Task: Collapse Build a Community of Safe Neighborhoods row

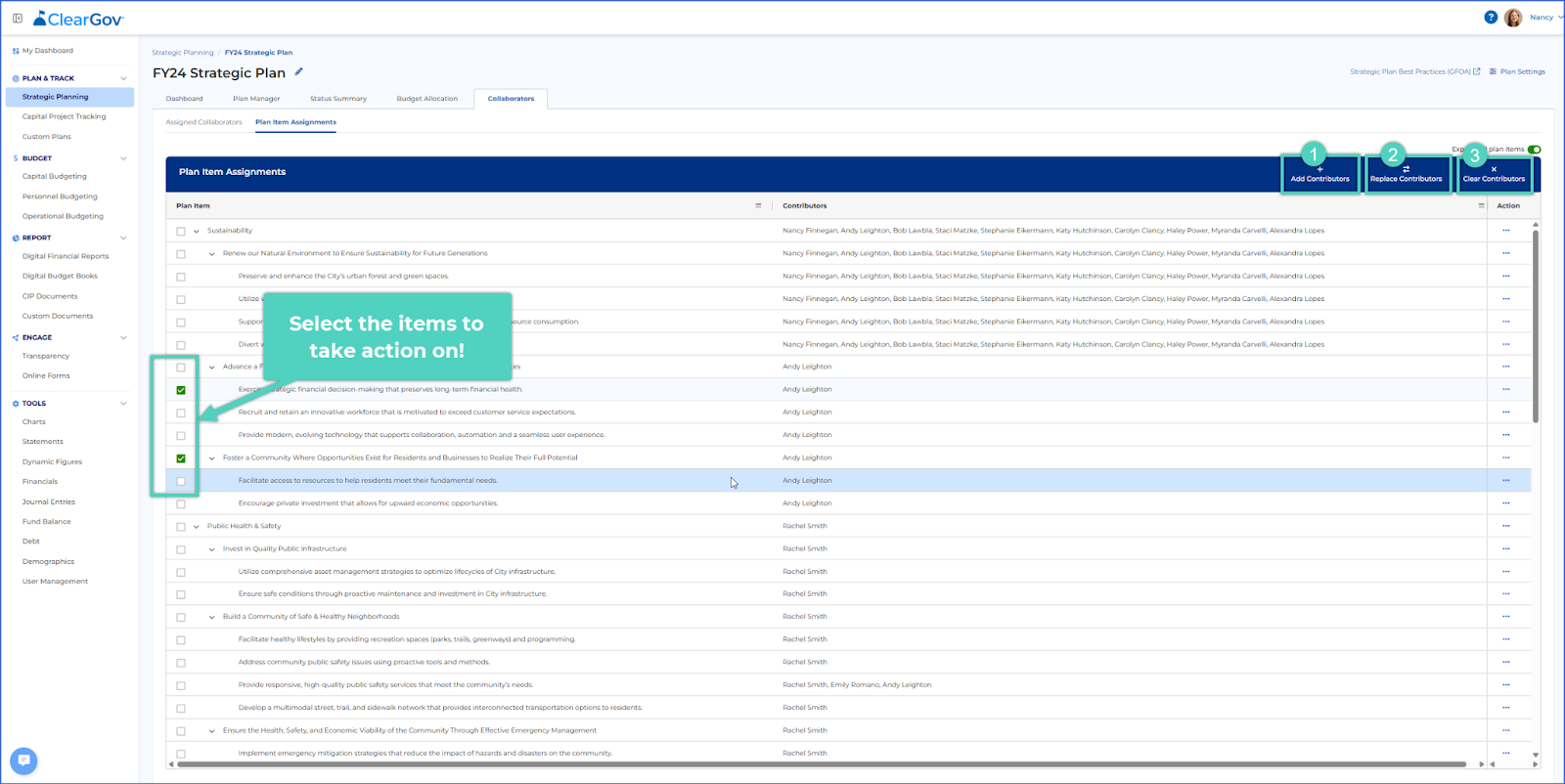Action: [212, 618]
